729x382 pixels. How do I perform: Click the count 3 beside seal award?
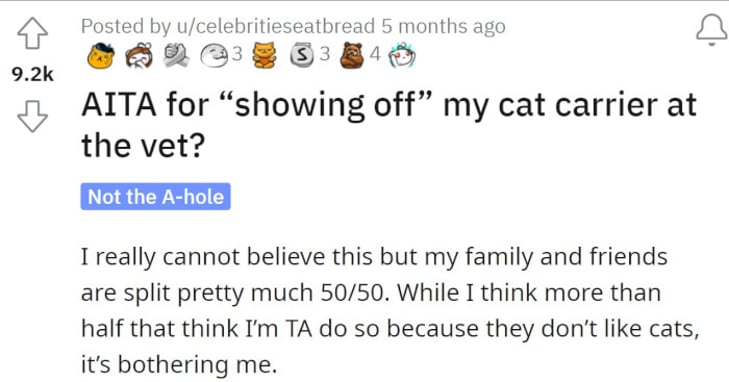[x=237, y=54]
